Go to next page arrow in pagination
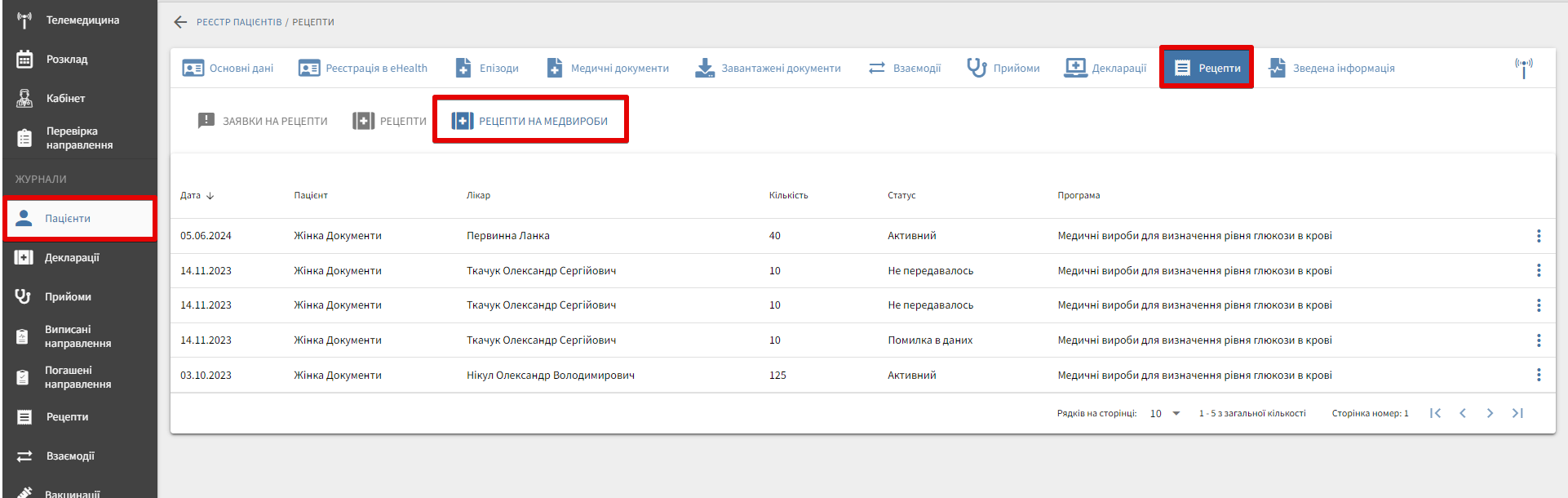 (x=1490, y=413)
